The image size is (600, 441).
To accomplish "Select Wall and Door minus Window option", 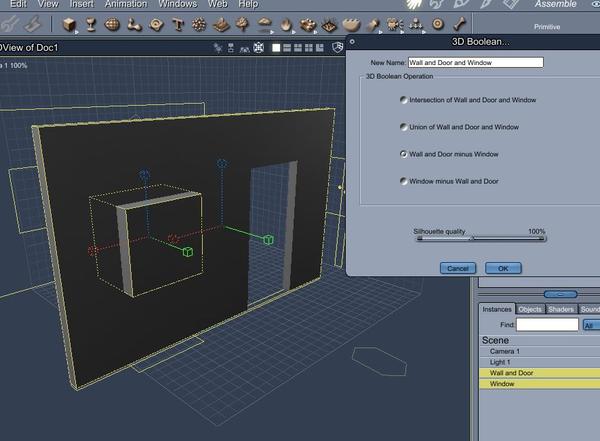I will click(x=403, y=154).
